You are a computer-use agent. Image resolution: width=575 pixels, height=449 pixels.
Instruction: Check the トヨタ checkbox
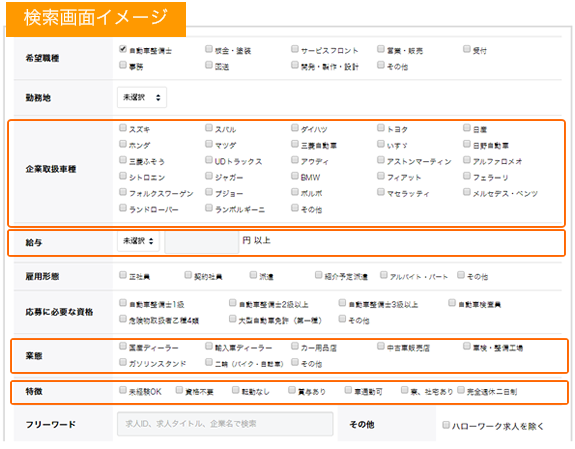pos(381,128)
